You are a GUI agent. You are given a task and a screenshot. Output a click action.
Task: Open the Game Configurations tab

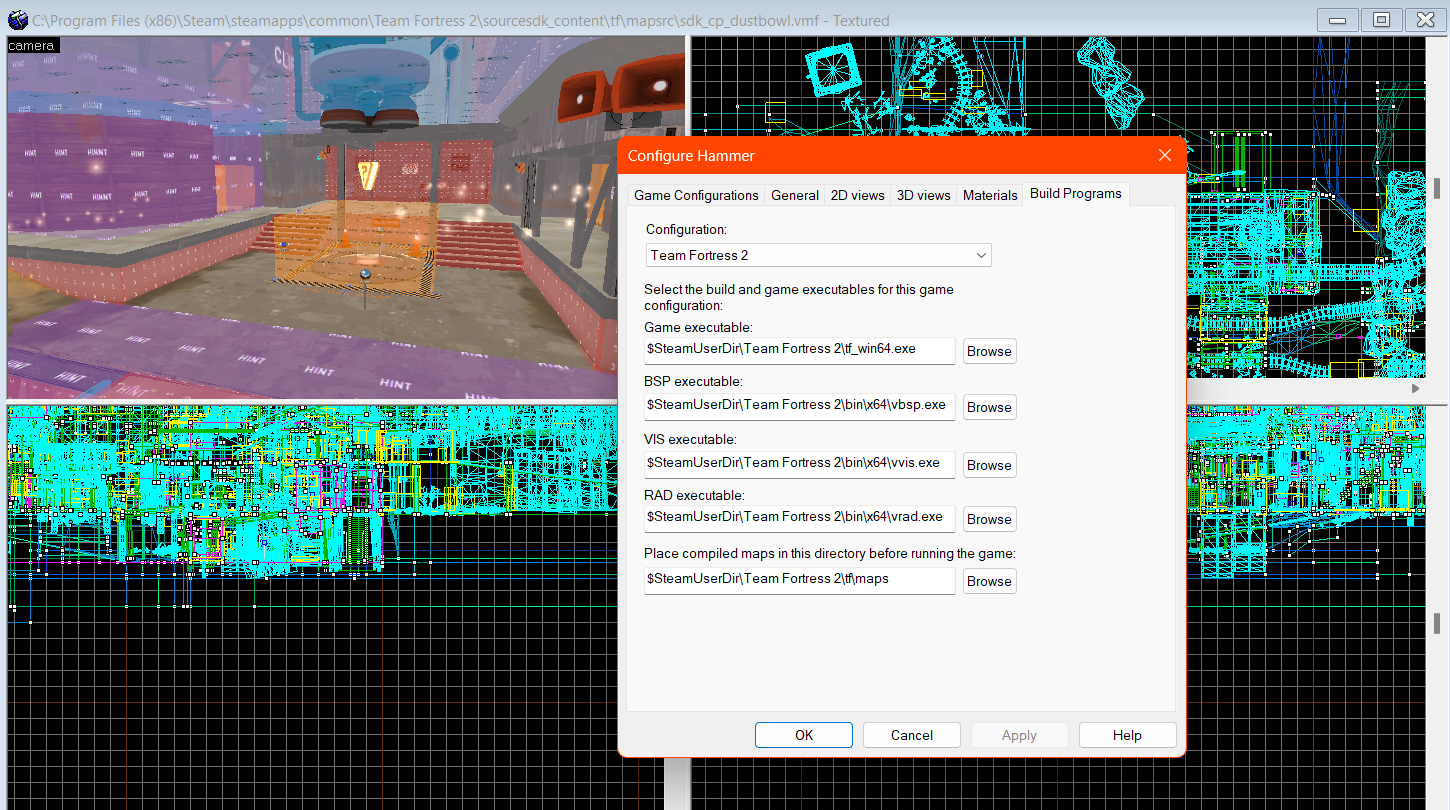(x=696, y=195)
